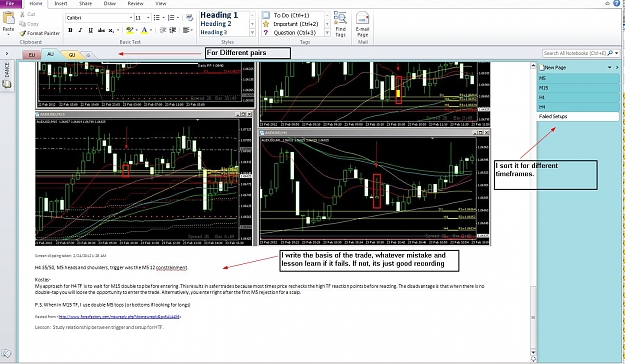Cut the selection with the scissors icon

23,14
